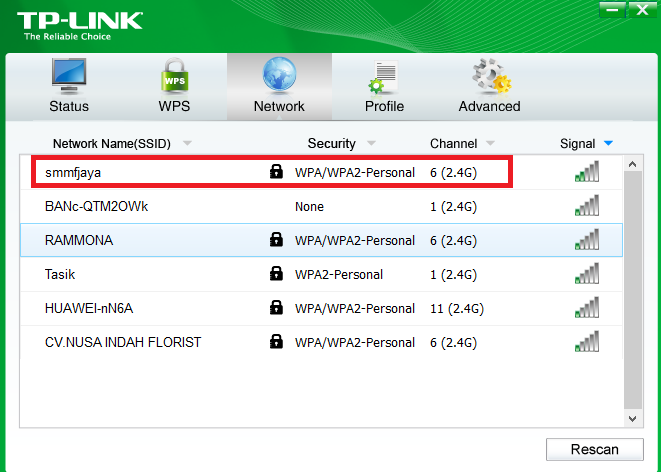Switch to the Profile tab label
The height and width of the screenshot is (472, 661).
pos(384,106)
